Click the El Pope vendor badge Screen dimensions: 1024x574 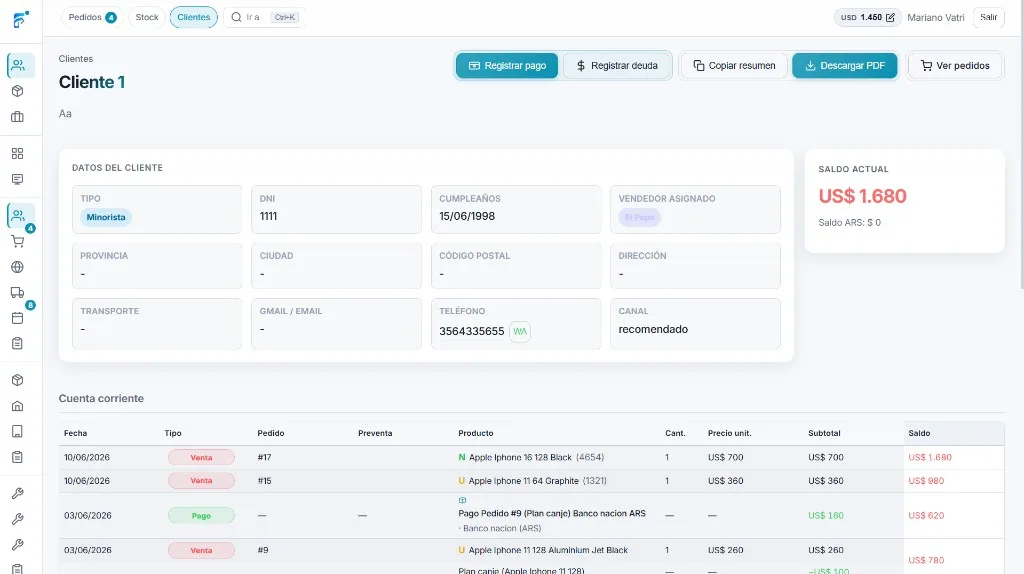point(639,217)
